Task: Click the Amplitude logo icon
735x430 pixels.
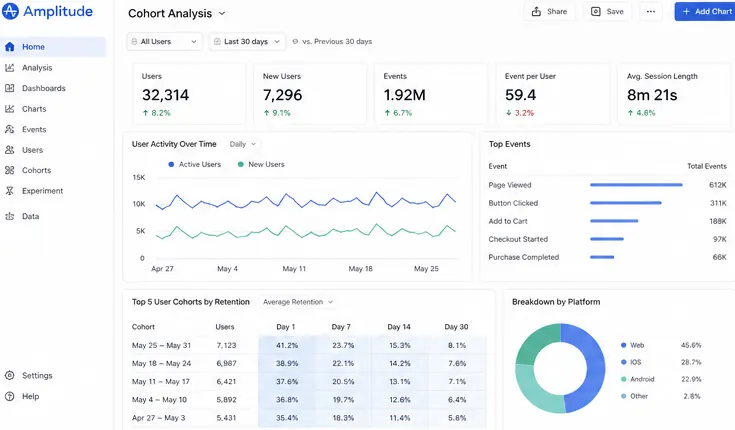Action: click(x=10, y=11)
